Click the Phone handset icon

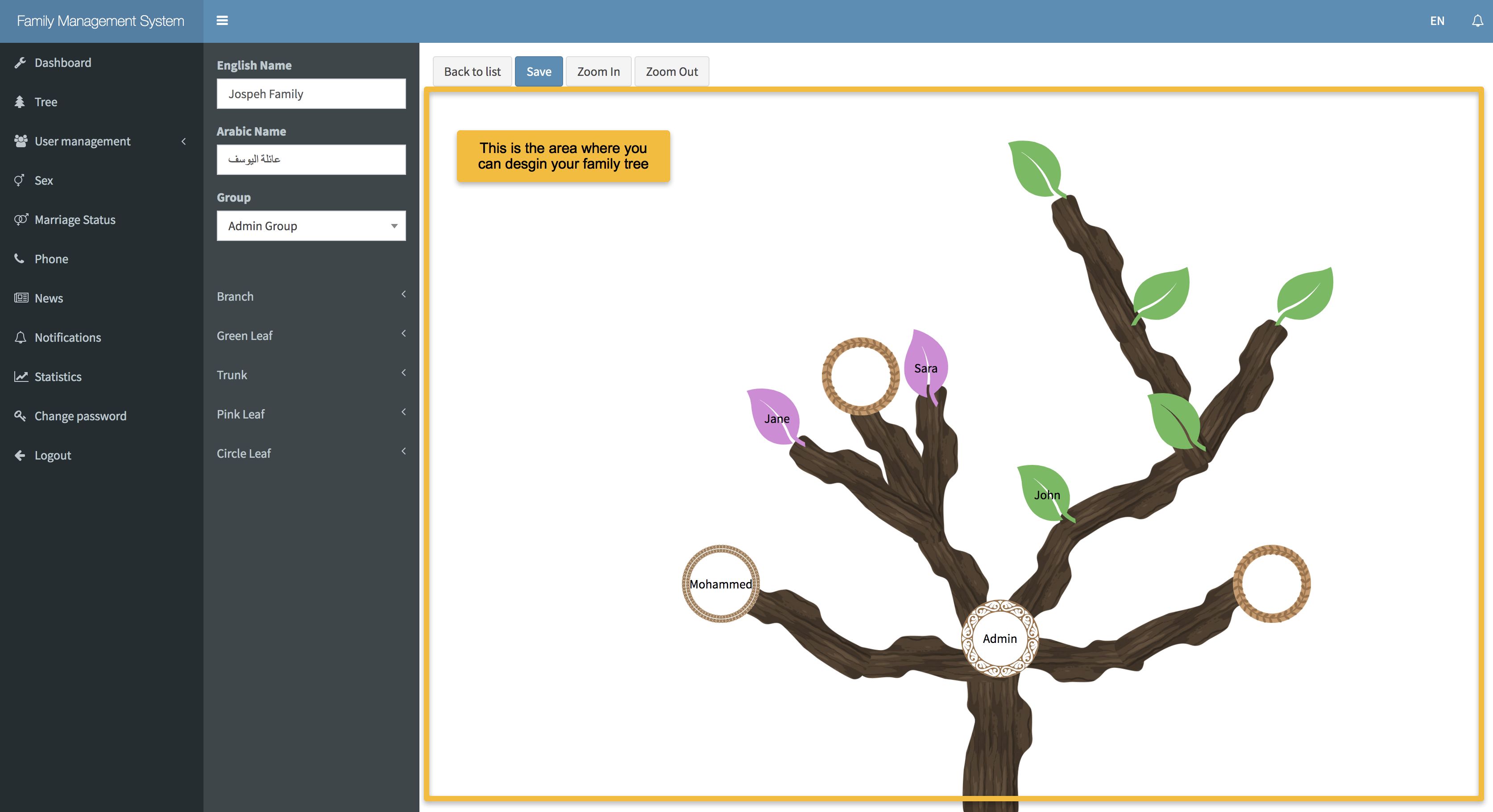pos(19,258)
